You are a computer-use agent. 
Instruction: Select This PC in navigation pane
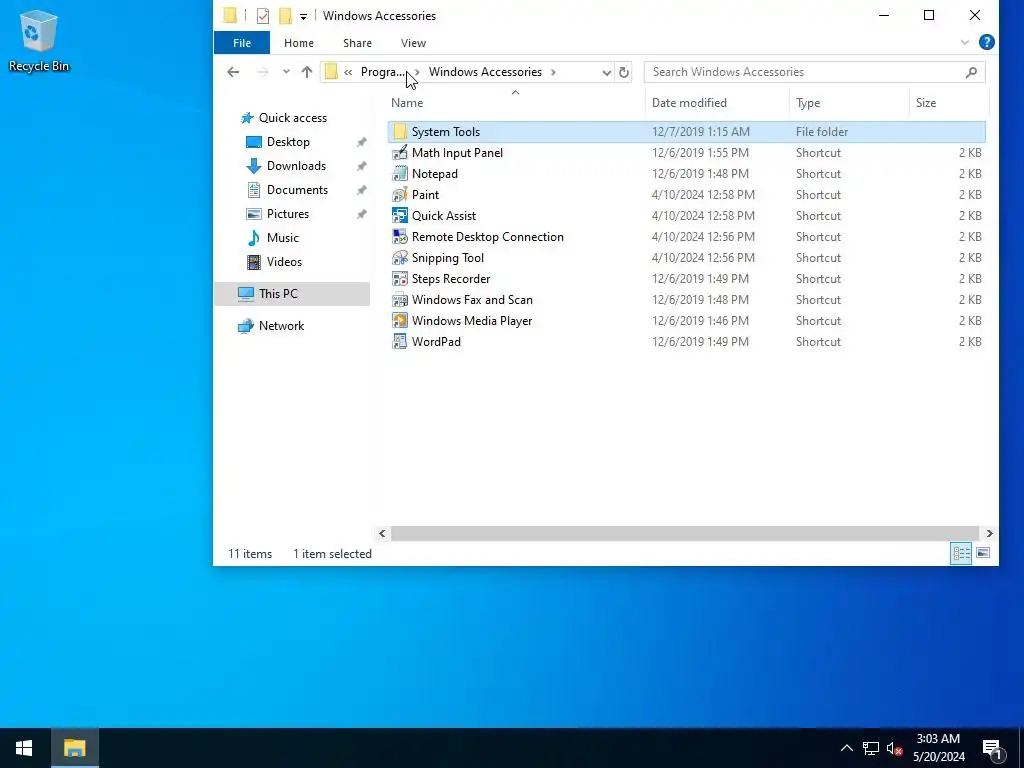pyautogui.click(x=292, y=294)
